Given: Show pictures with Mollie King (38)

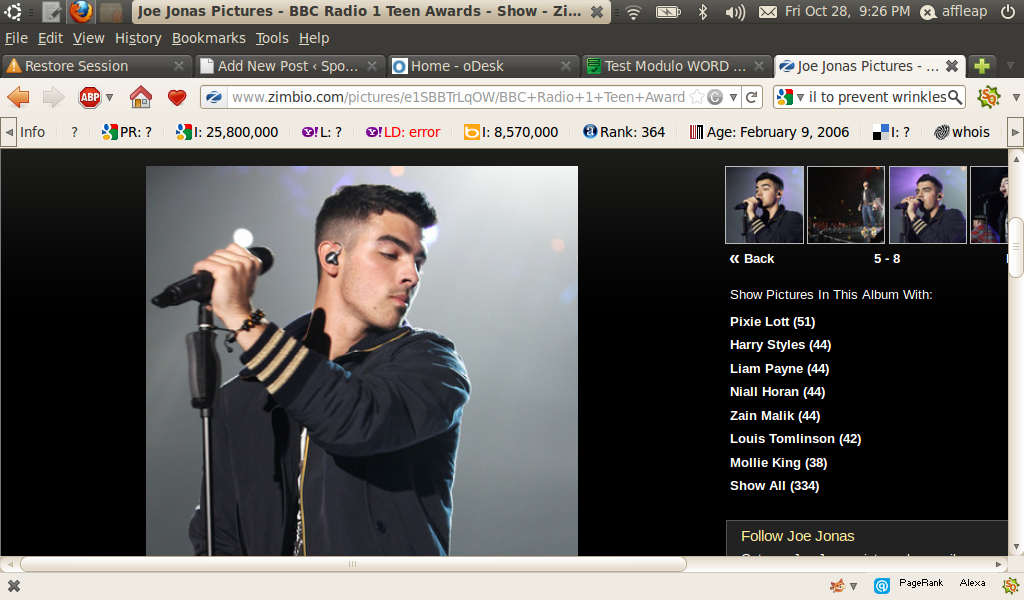Looking at the screenshot, I should [778, 462].
